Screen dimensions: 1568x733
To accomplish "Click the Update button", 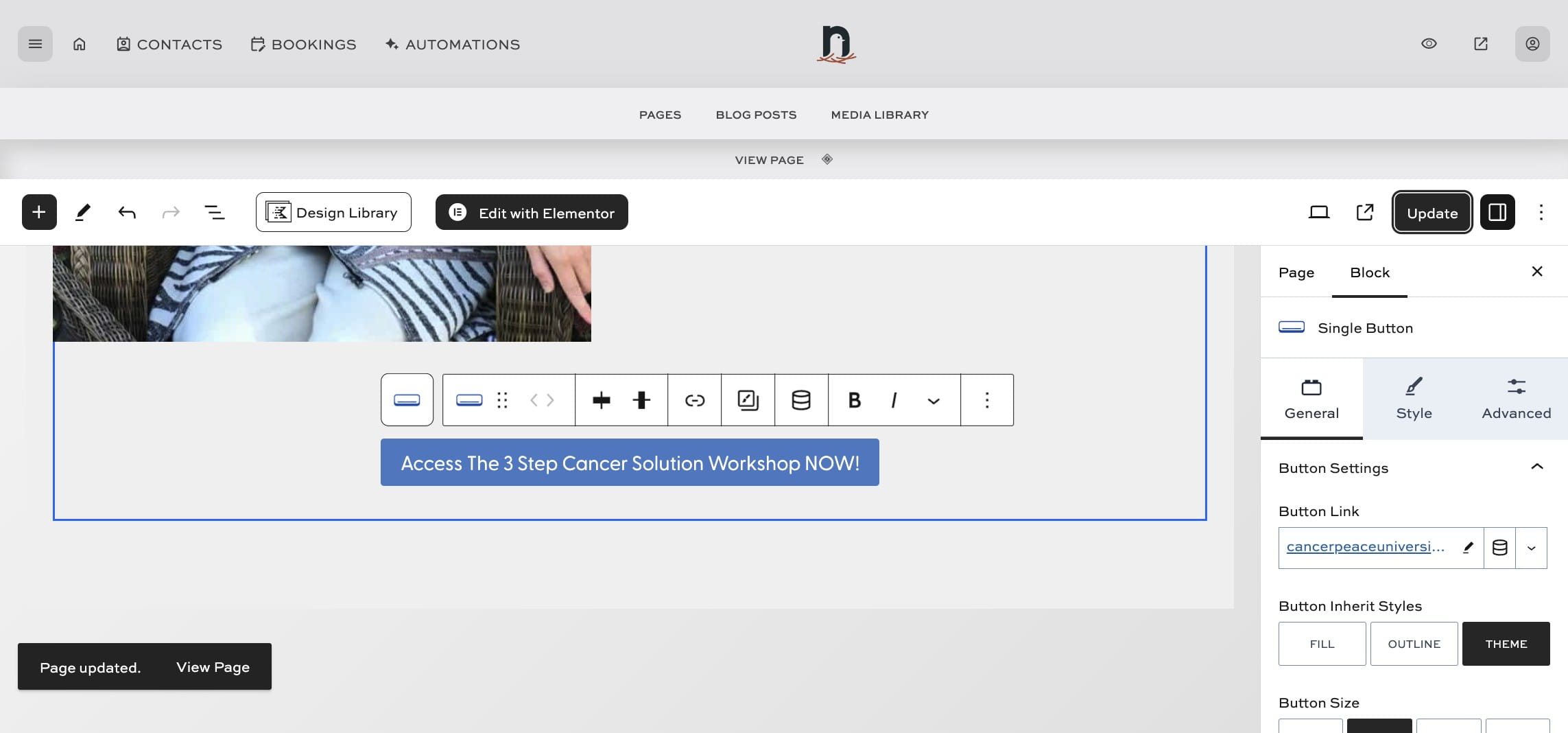I will pyautogui.click(x=1432, y=212).
